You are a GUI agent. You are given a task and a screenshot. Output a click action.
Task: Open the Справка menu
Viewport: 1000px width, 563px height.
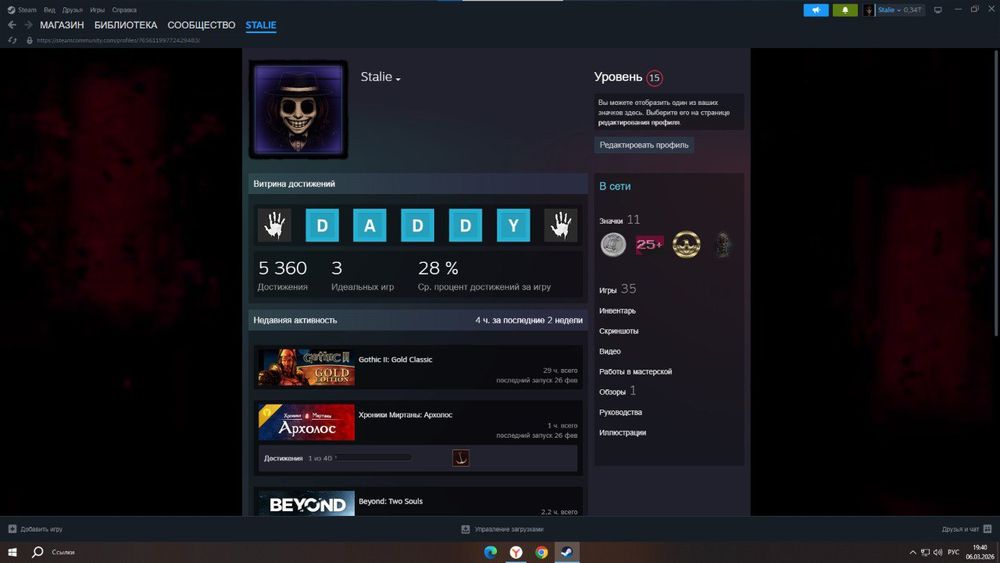(124, 10)
